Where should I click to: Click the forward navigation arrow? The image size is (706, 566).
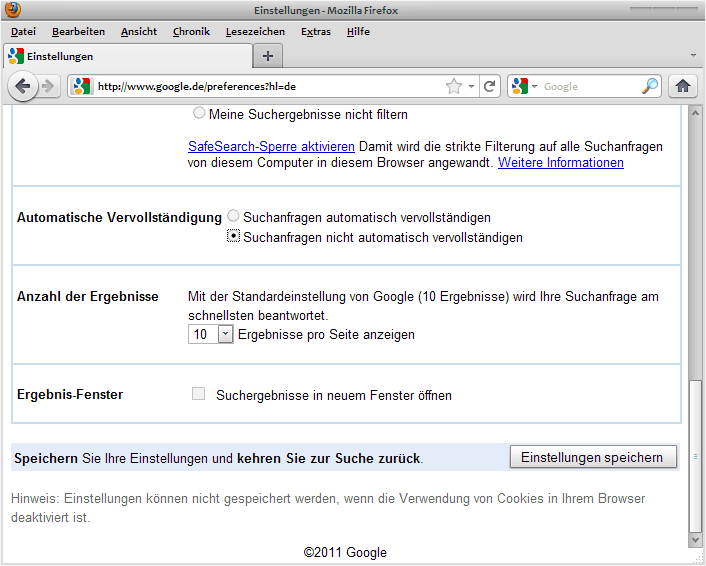click(x=48, y=86)
